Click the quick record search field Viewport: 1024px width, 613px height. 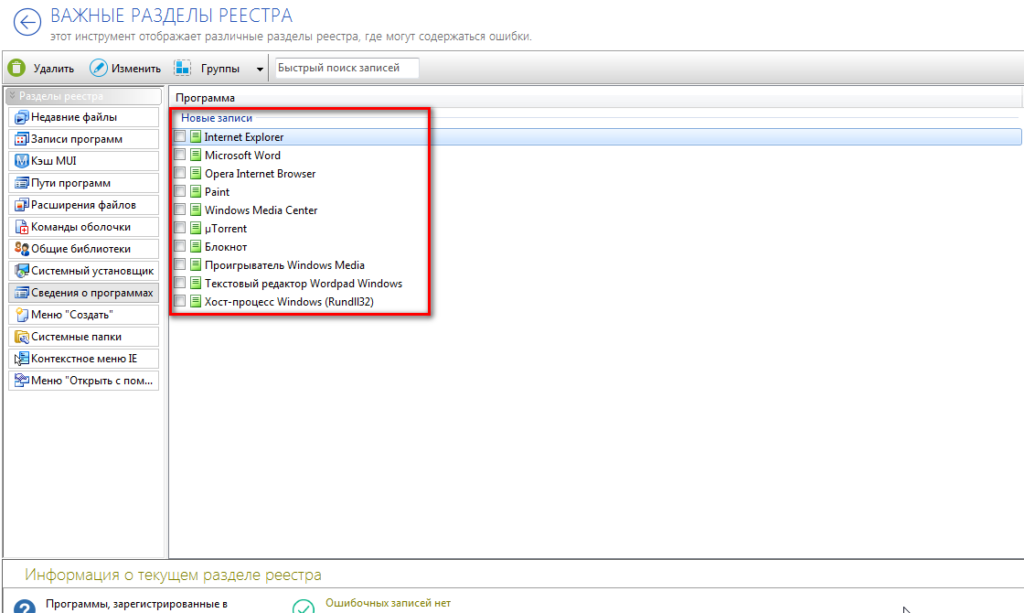(x=347, y=68)
